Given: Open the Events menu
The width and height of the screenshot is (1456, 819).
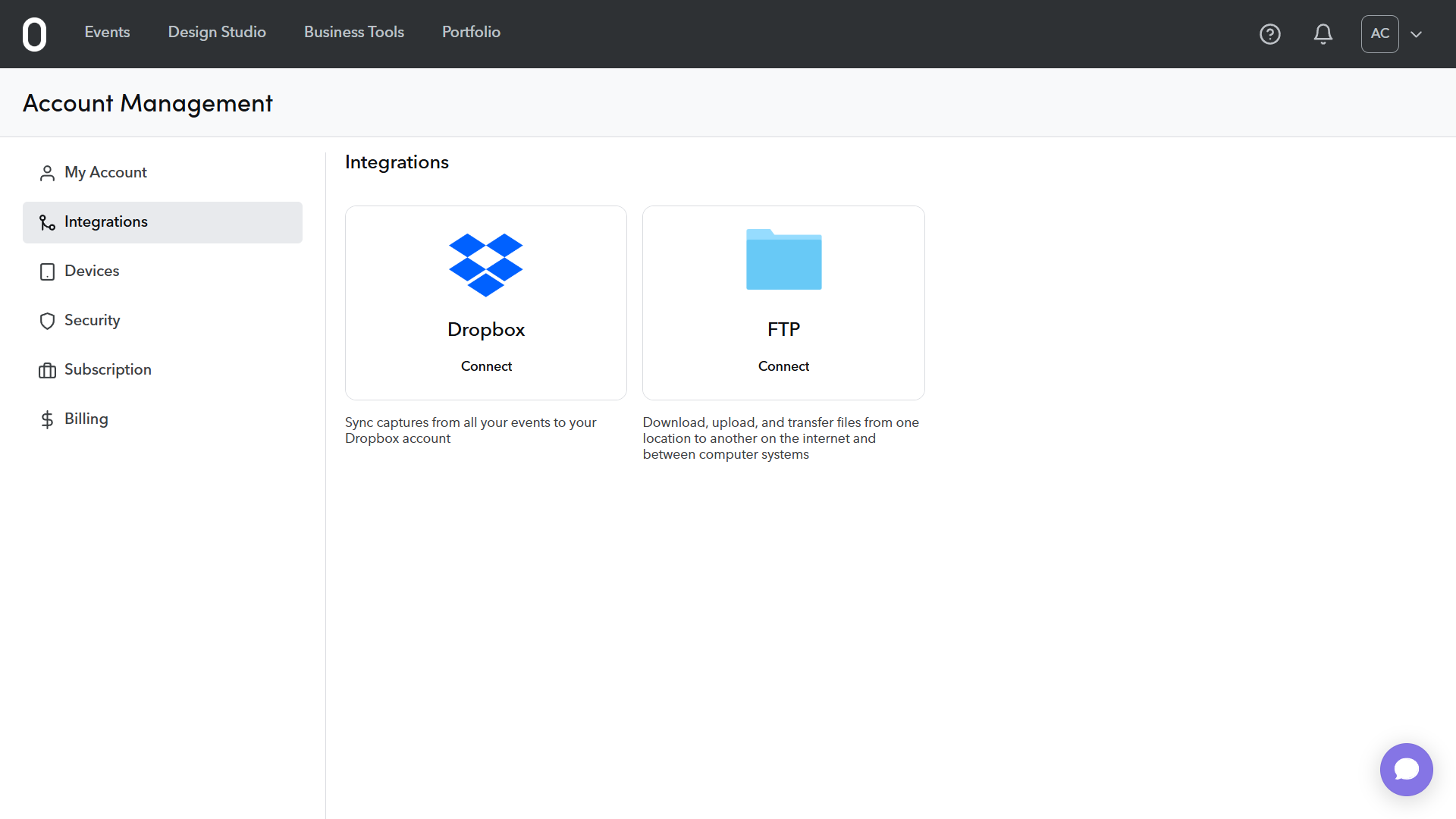Looking at the screenshot, I should pyautogui.click(x=107, y=33).
